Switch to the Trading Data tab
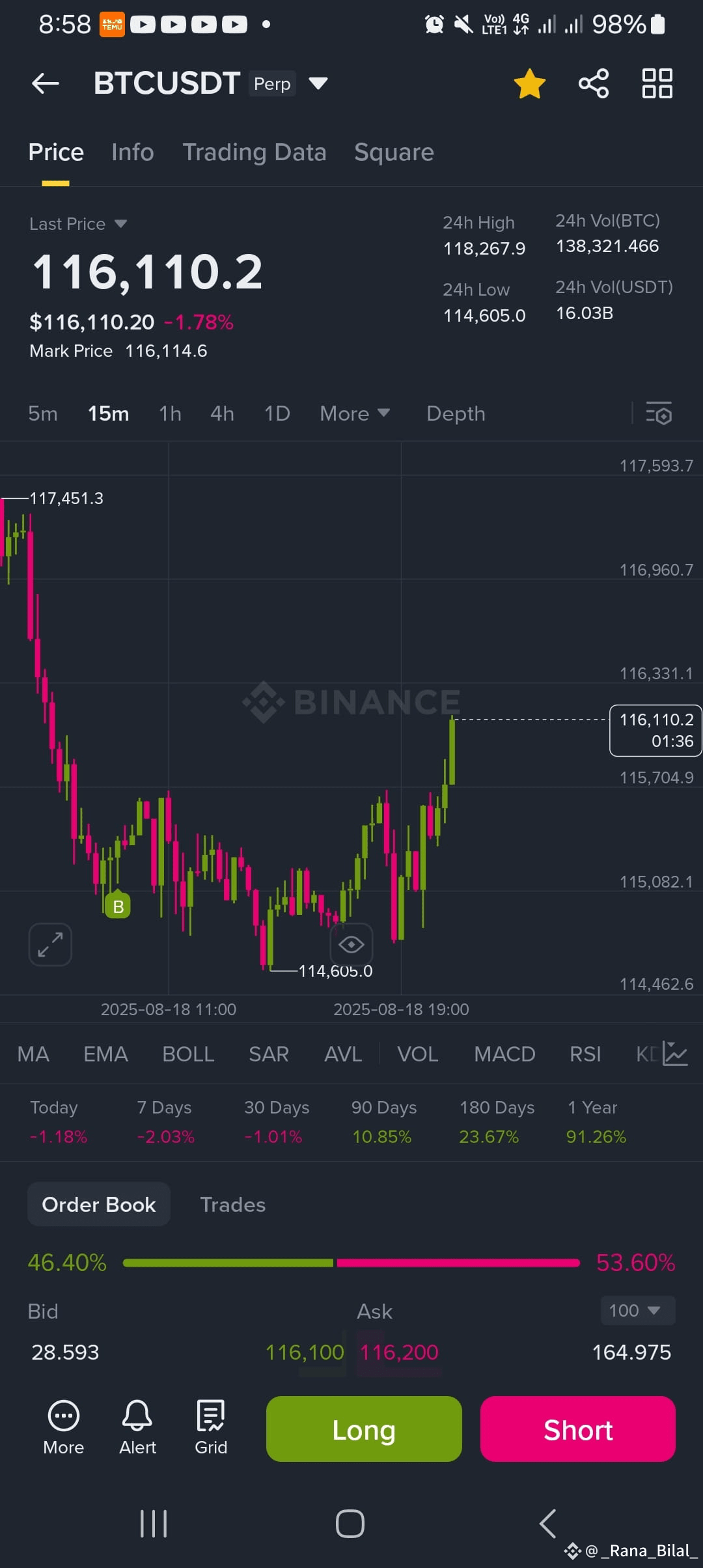703x1568 pixels. point(255,152)
